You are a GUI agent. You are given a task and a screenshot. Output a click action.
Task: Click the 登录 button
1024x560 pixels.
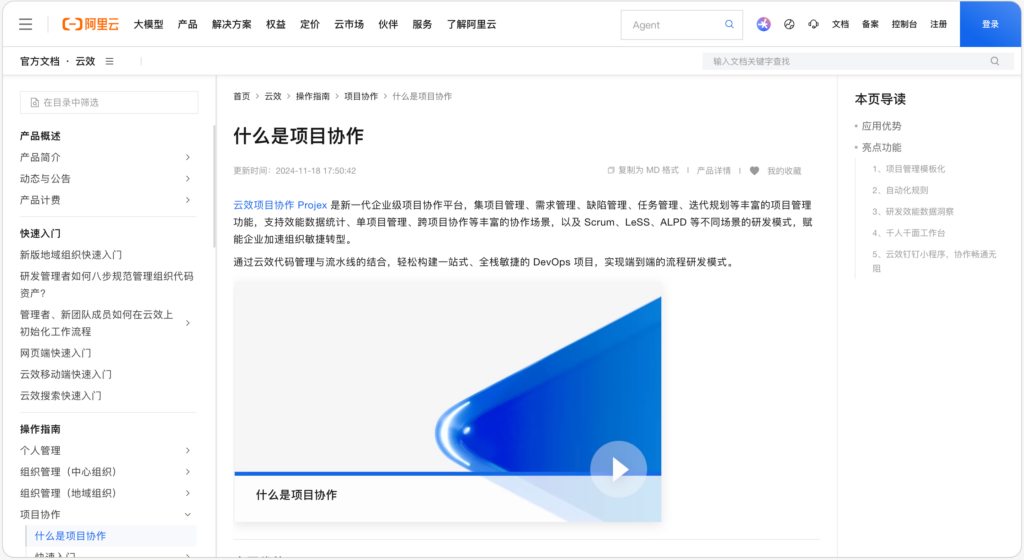[x=990, y=24]
